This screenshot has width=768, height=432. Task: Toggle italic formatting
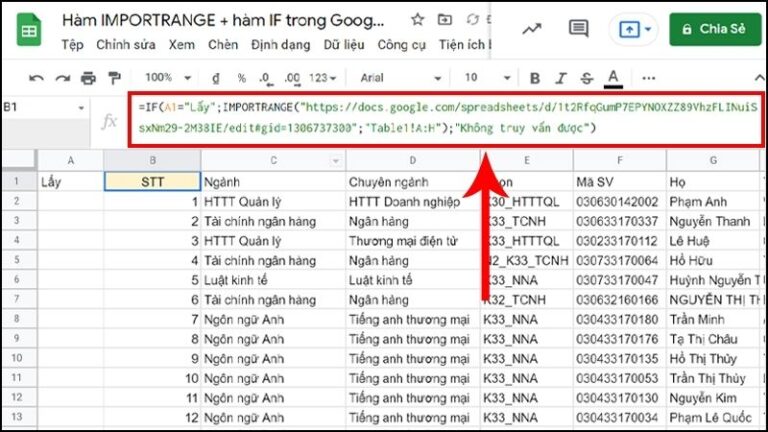(x=561, y=78)
